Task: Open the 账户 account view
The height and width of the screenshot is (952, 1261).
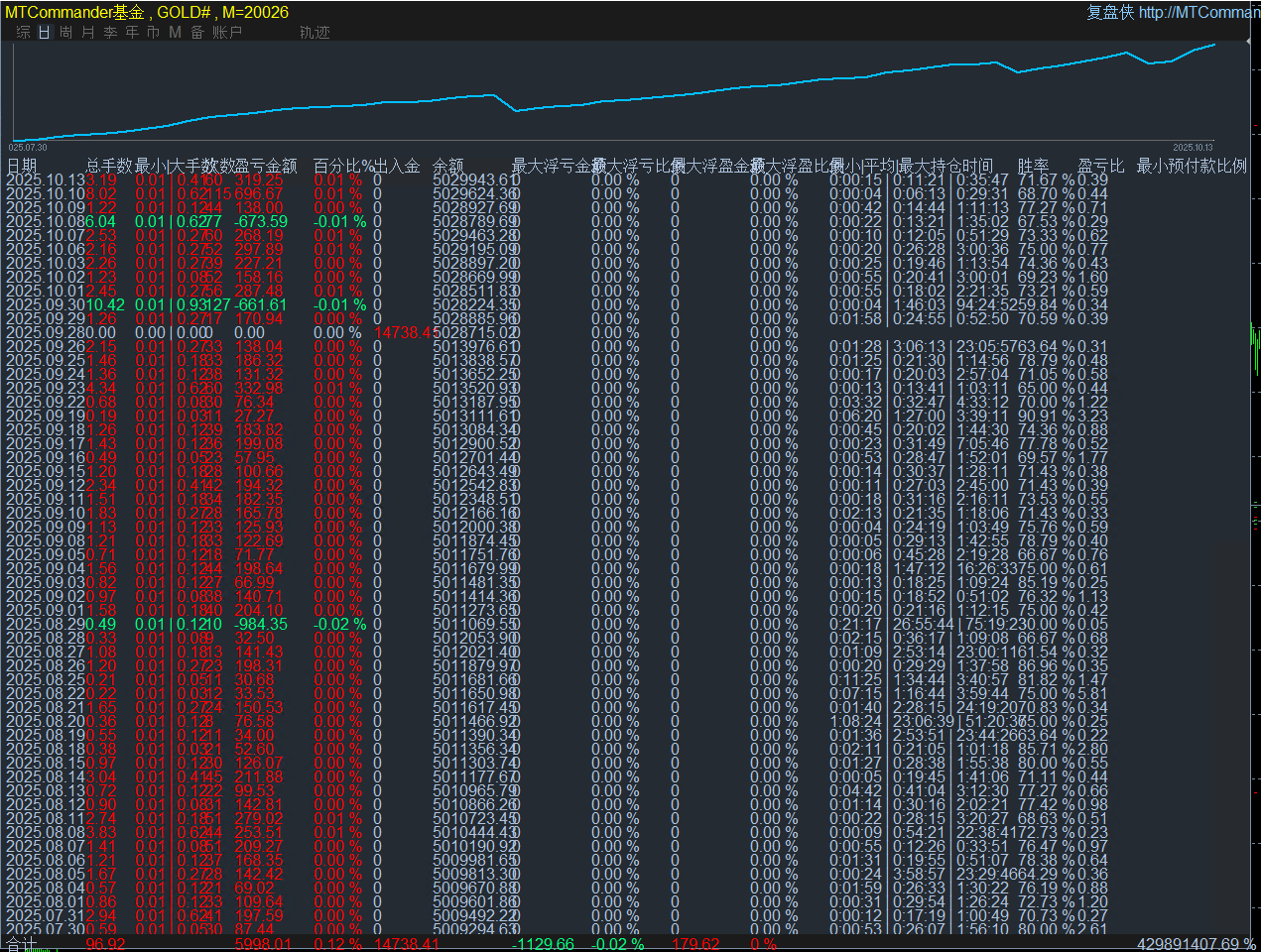Action: tap(227, 33)
